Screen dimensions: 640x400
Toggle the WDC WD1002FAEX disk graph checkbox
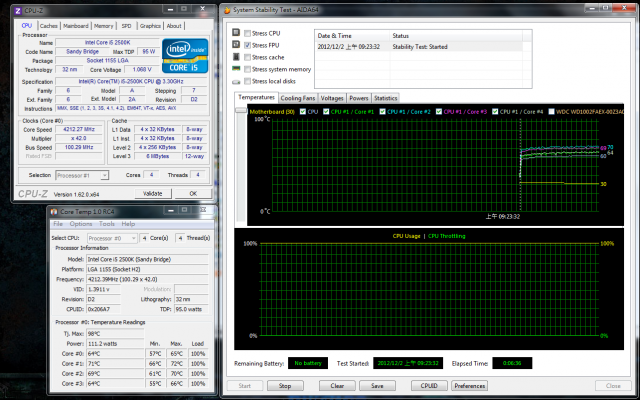[x=551, y=111]
